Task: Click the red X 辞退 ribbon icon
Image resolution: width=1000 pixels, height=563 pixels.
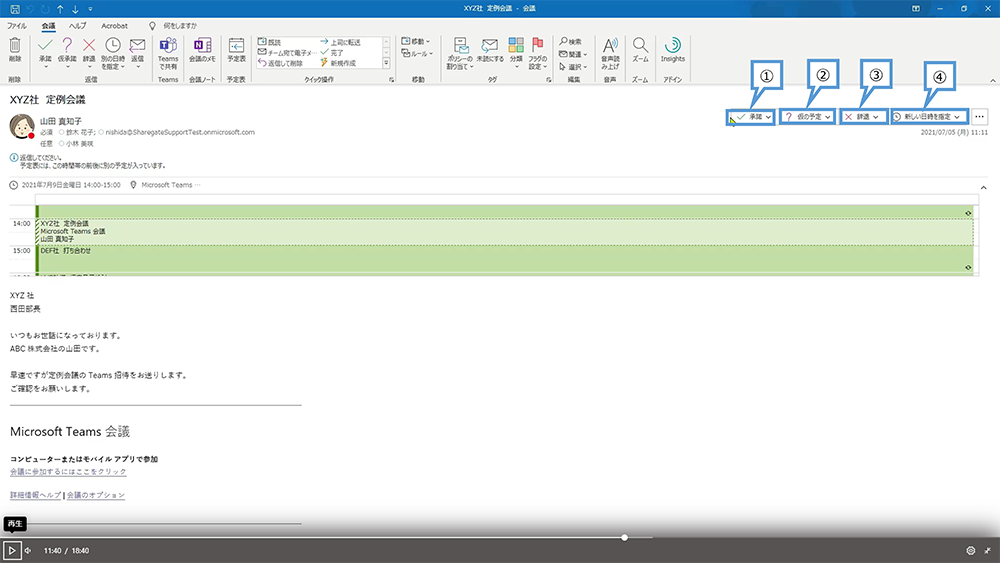Action: [89, 46]
